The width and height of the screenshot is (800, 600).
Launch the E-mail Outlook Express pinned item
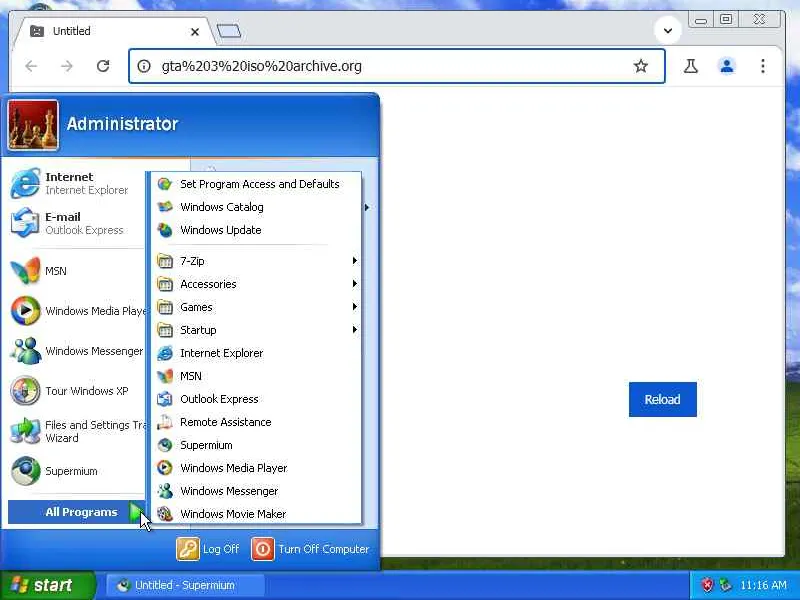[x=77, y=223]
